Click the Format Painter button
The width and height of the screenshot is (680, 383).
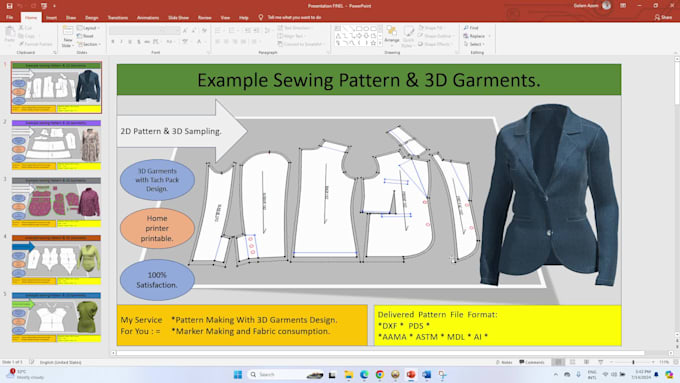pyautogui.click(x=36, y=44)
